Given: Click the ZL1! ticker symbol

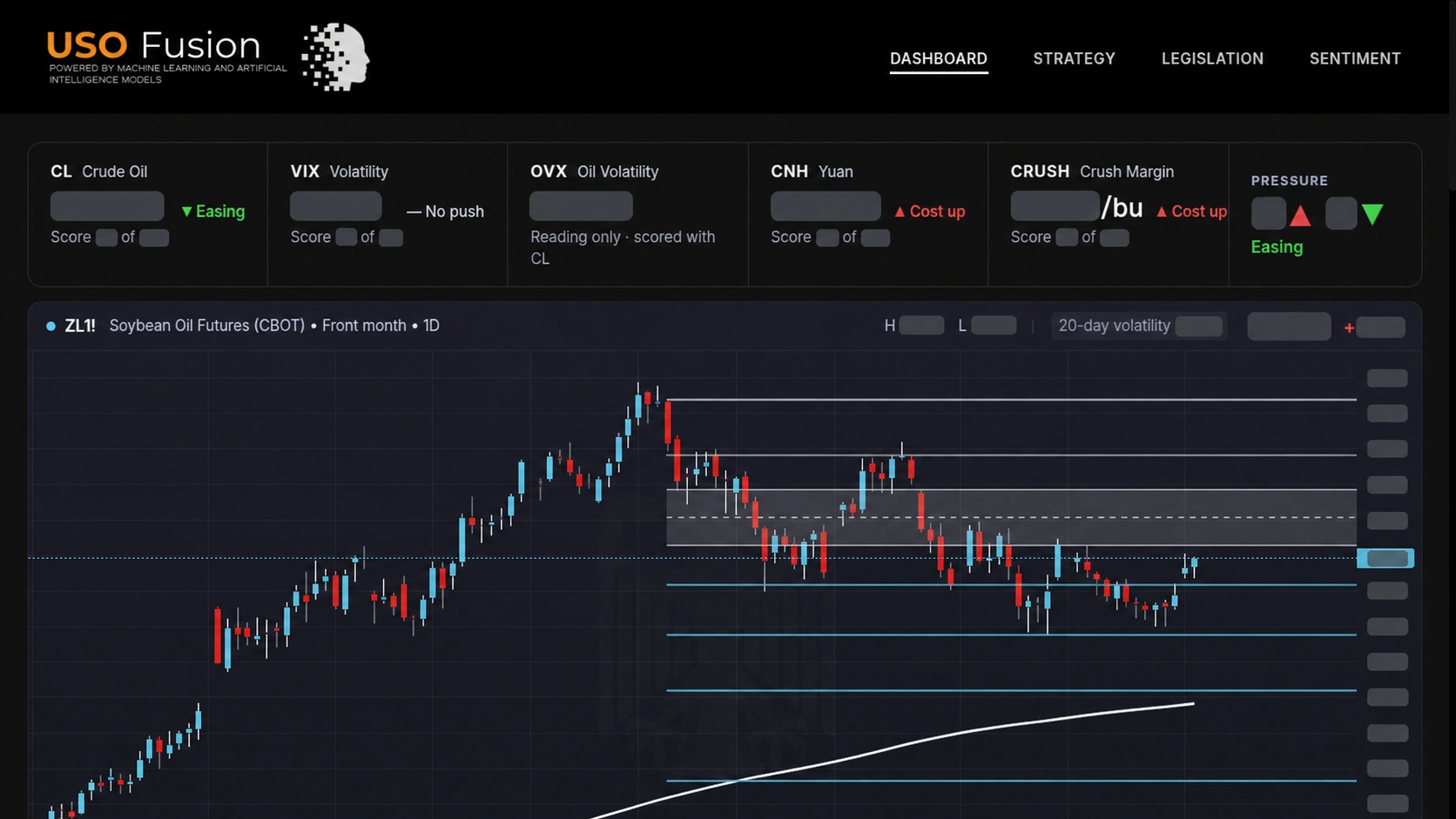Looking at the screenshot, I should pos(80,326).
